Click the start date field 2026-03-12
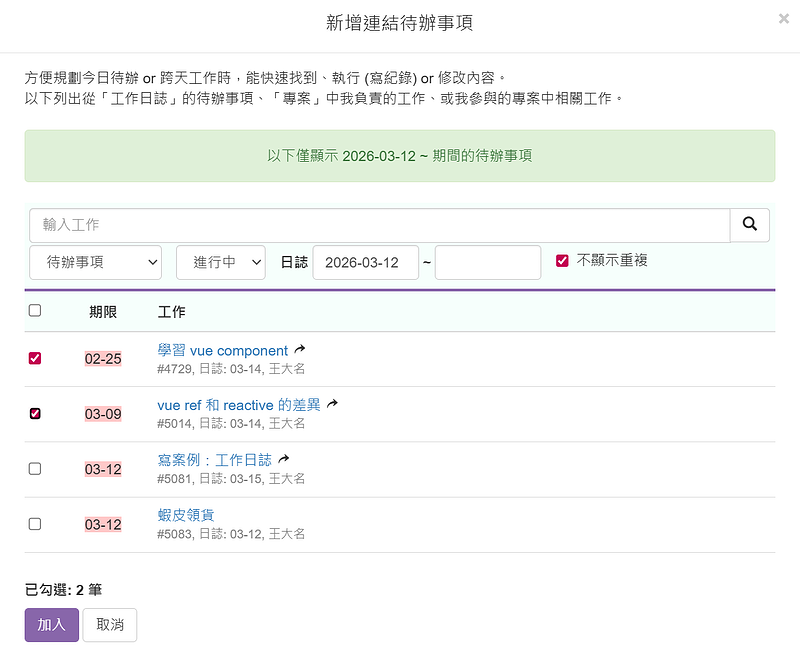The image size is (800, 664). pos(364,262)
